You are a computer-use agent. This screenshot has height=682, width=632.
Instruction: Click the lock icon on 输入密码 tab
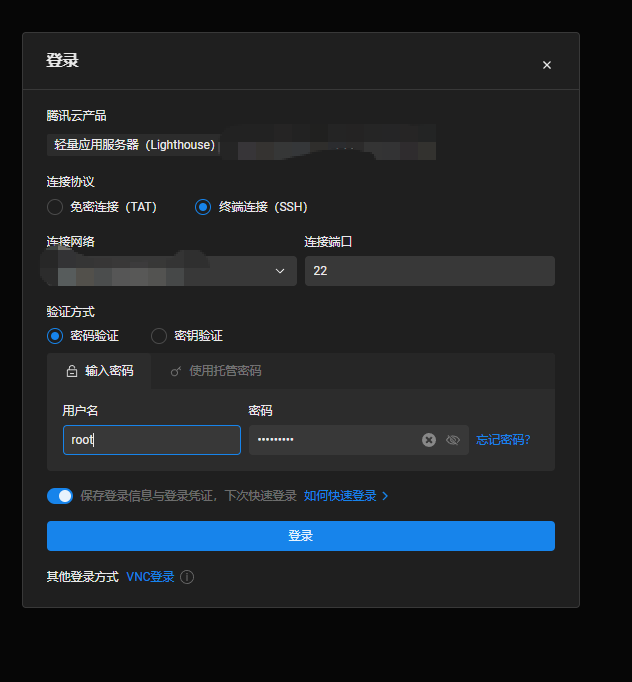(x=72, y=371)
